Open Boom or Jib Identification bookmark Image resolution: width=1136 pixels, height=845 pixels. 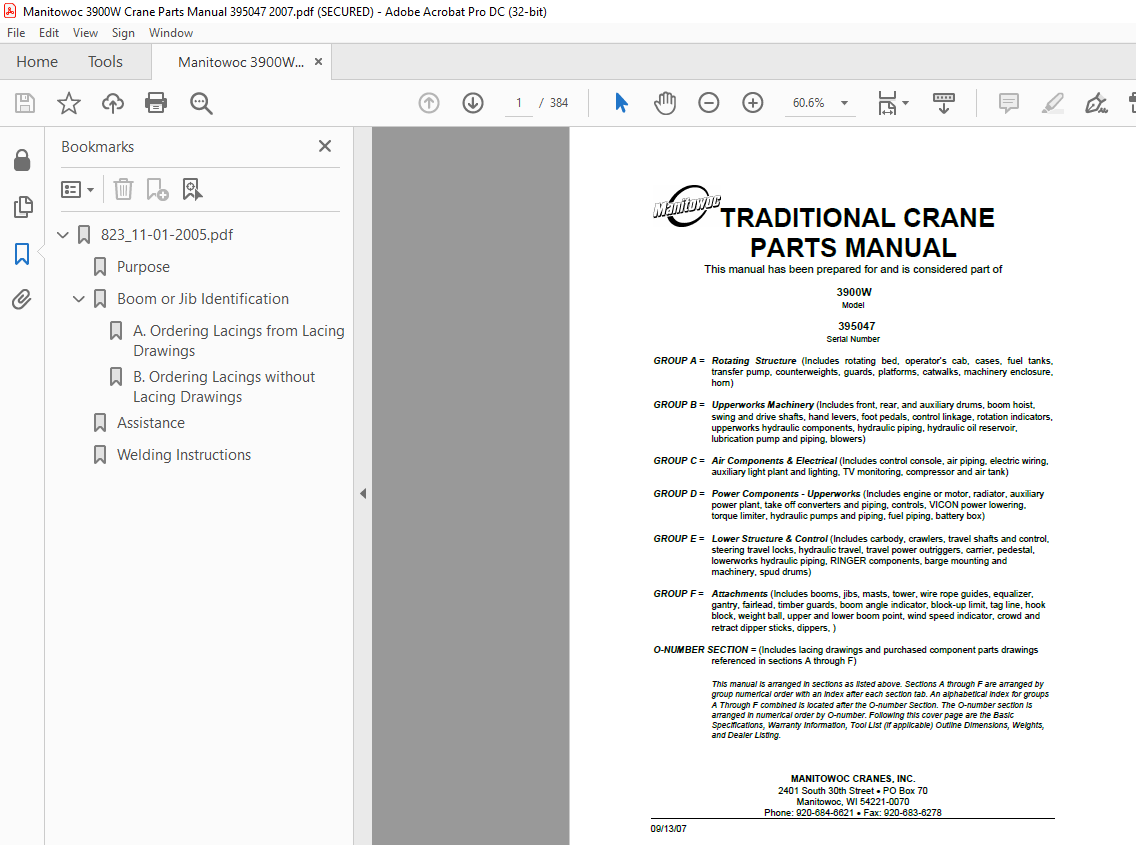click(203, 299)
